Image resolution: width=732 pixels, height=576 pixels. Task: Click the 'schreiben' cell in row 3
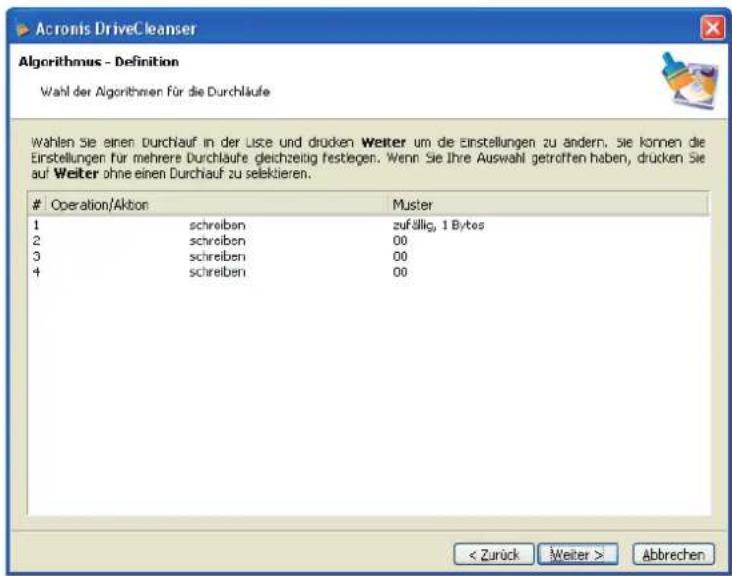(x=217, y=256)
